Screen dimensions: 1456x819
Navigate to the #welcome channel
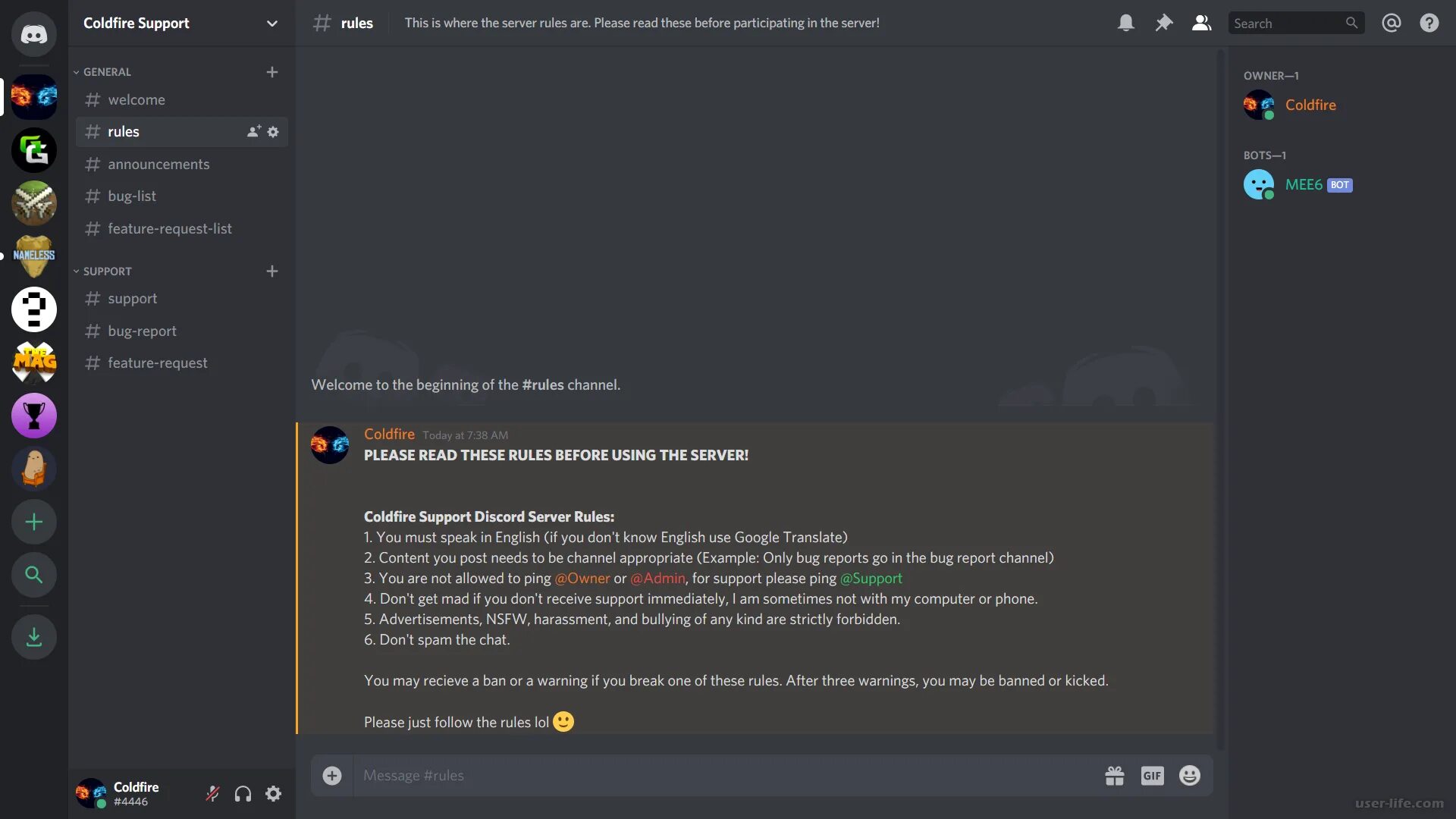pos(136,98)
